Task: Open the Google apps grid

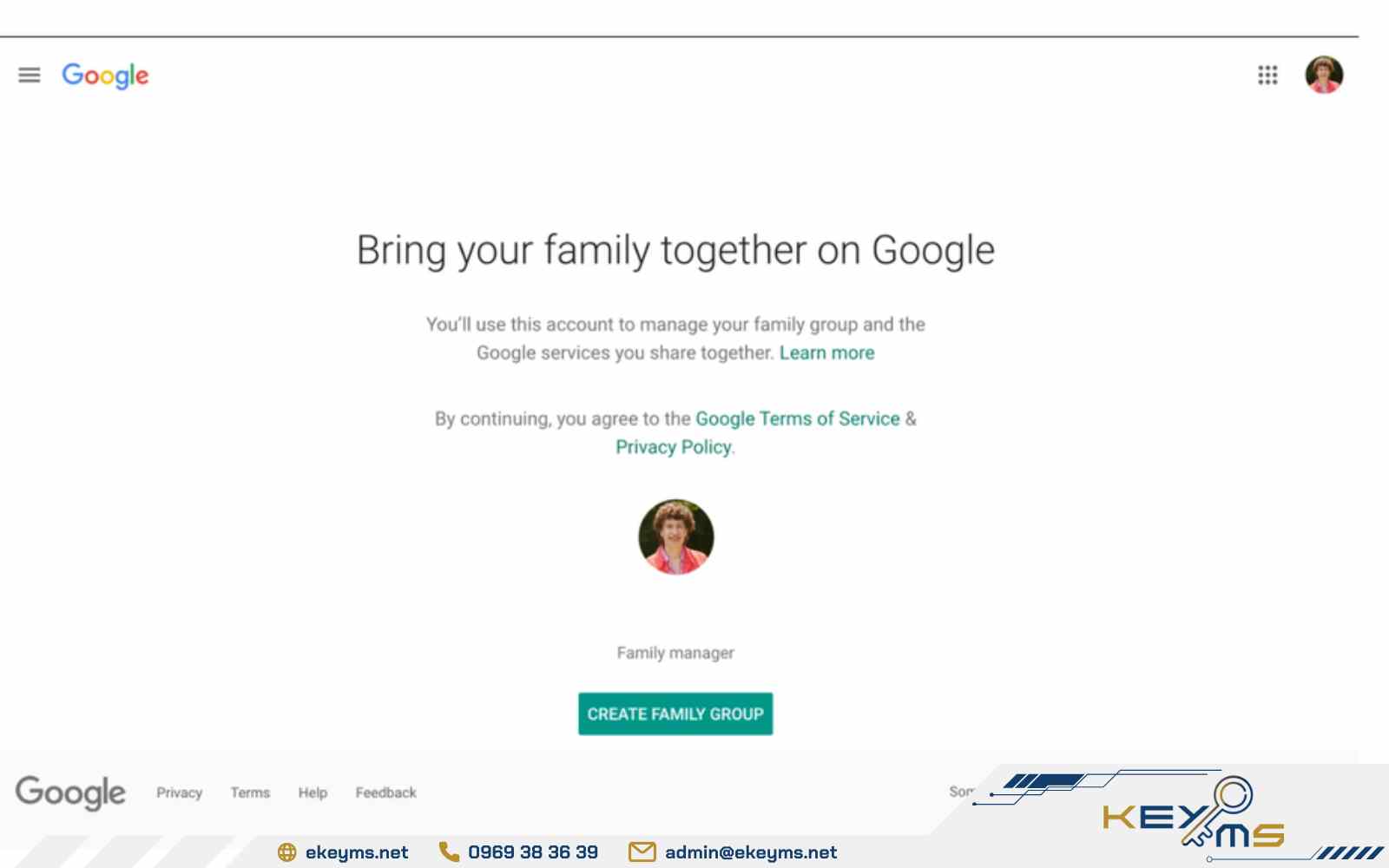Action: [1267, 76]
